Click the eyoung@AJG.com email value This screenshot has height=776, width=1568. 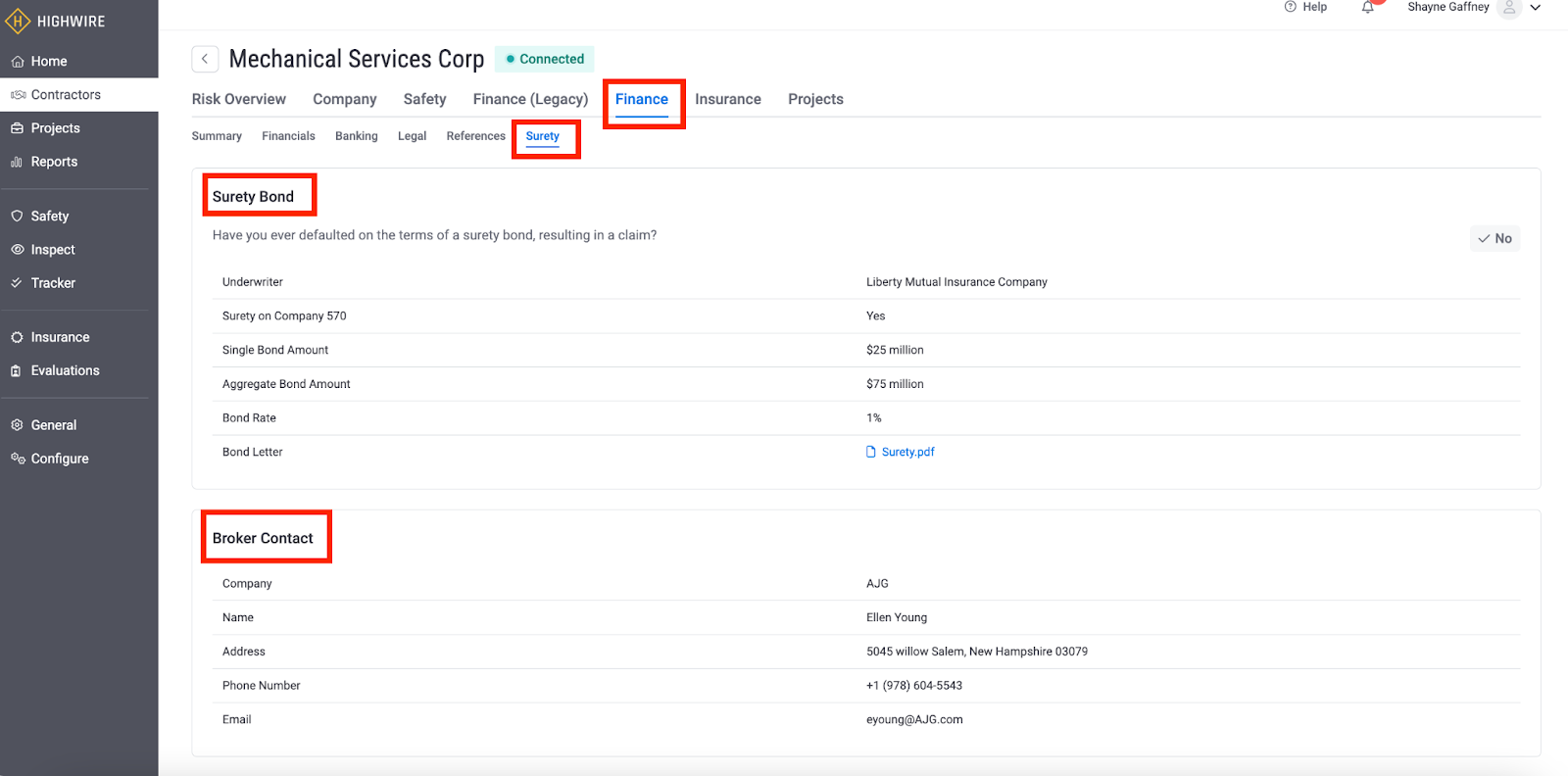tap(914, 719)
